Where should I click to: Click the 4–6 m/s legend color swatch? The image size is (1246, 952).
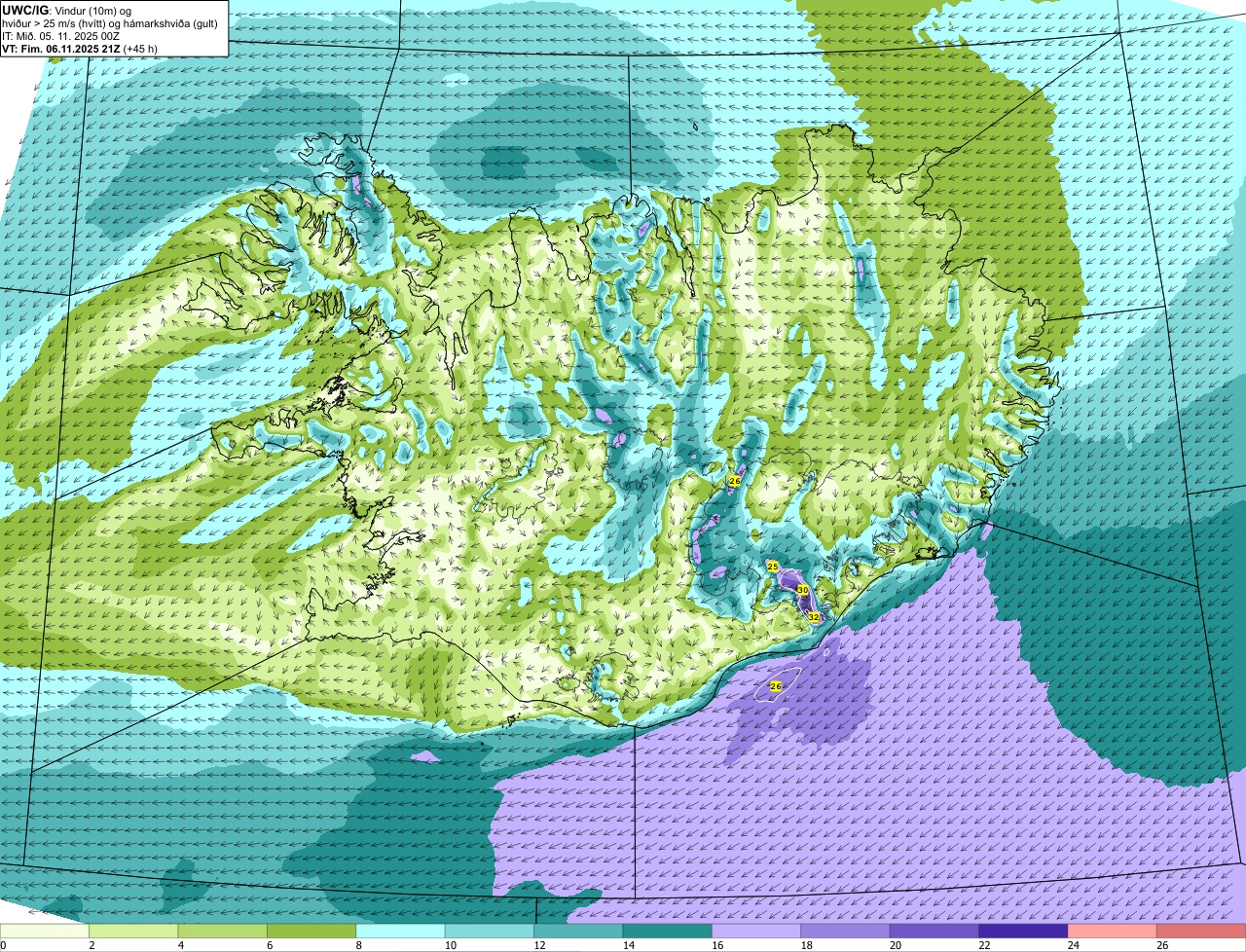(x=223, y=932)
